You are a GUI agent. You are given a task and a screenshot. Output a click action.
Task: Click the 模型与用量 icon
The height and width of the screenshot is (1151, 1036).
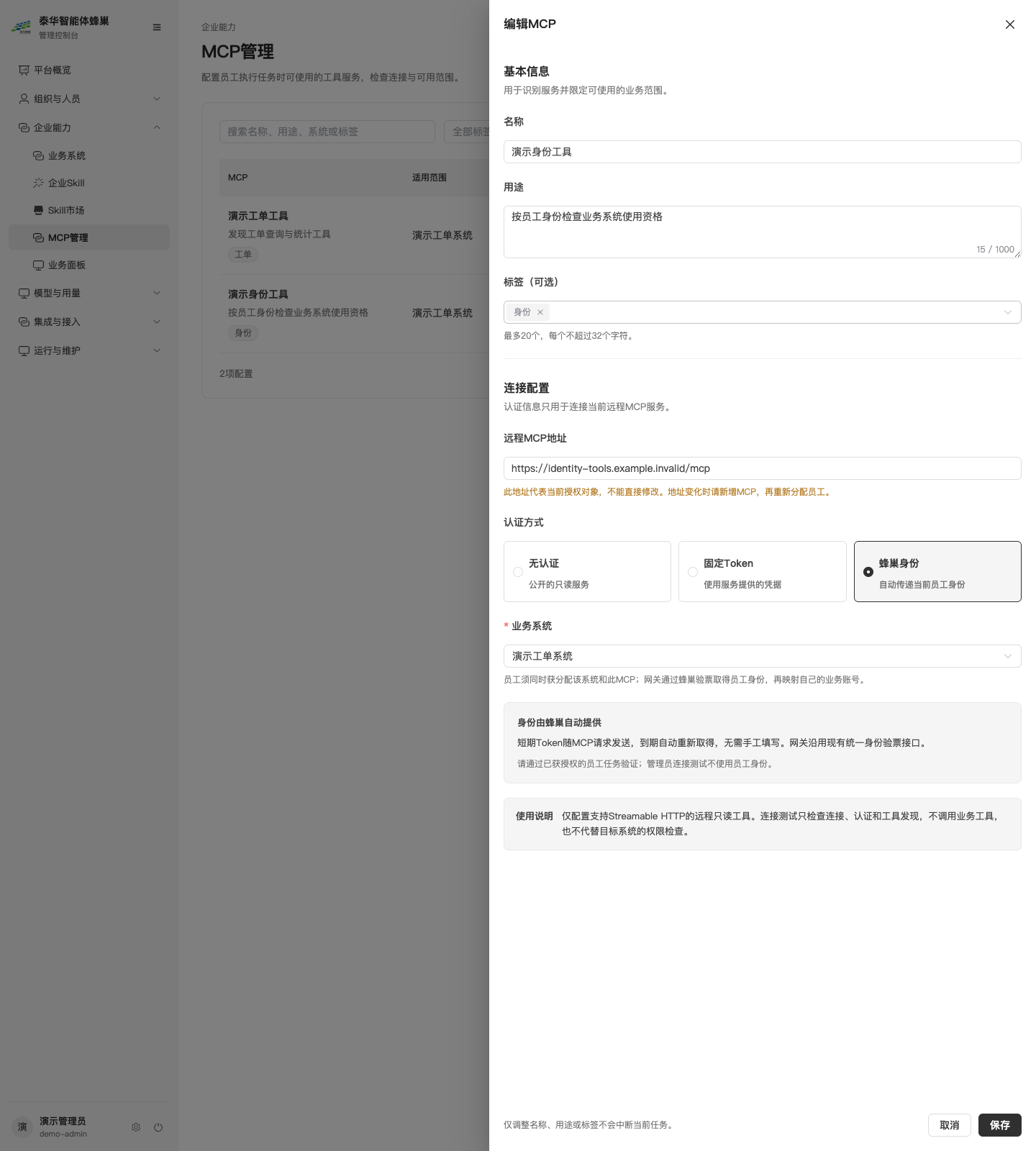[x=24, y=293]
